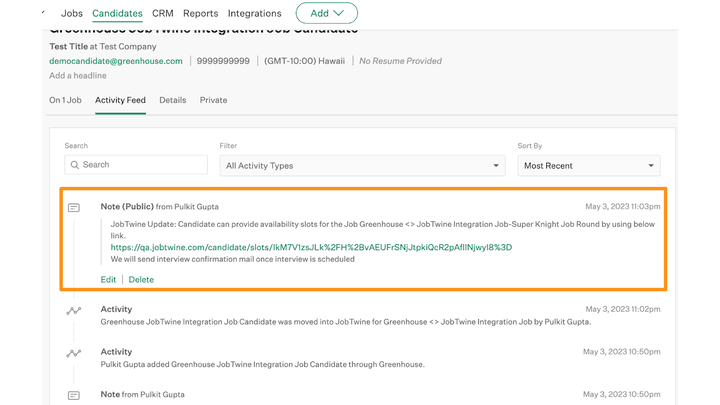Open the Add button dropdown

pyautogui.click(x=326, y=13)
